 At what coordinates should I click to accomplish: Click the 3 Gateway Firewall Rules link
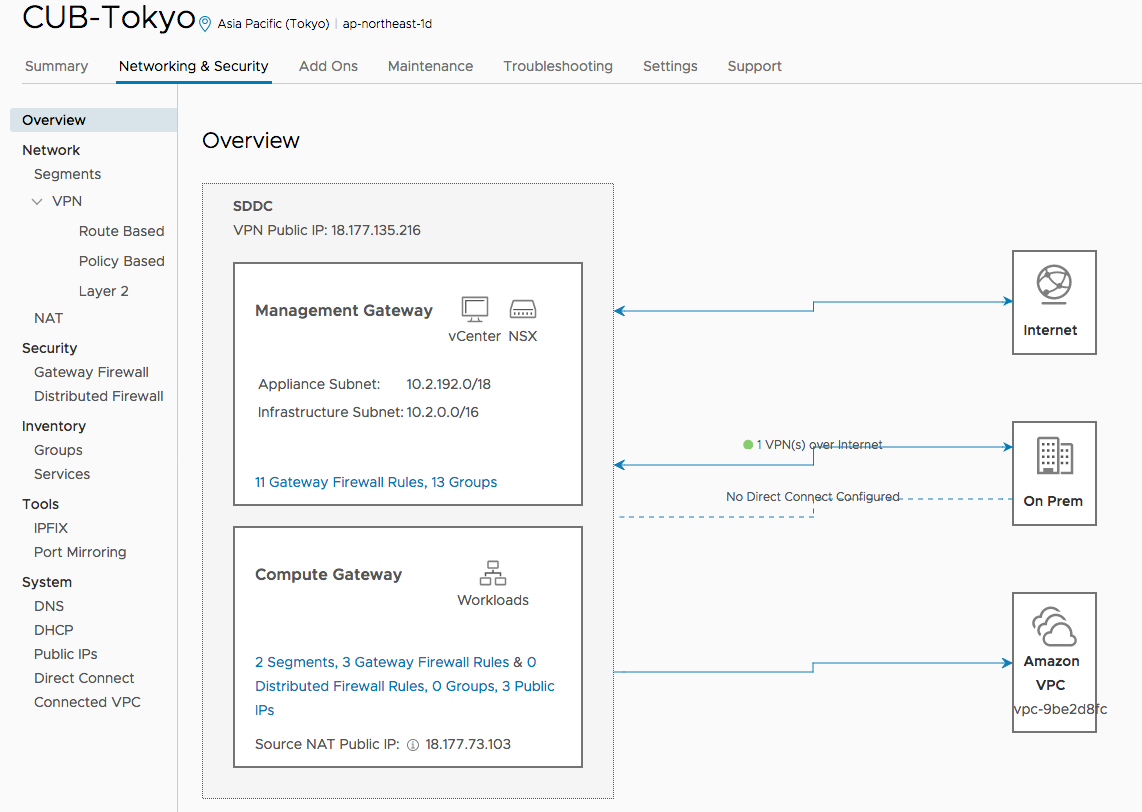[x=425, y=662]
